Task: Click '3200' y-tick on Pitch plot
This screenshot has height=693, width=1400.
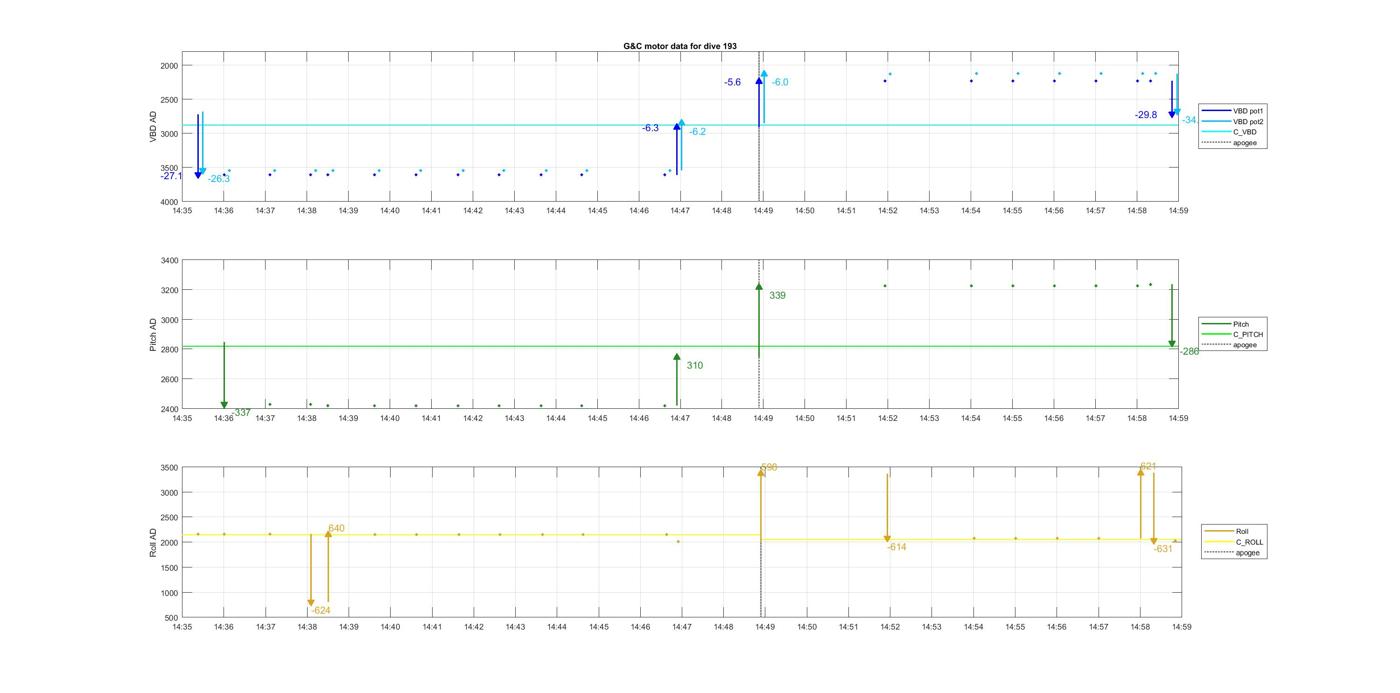Action: coord(169,290)
